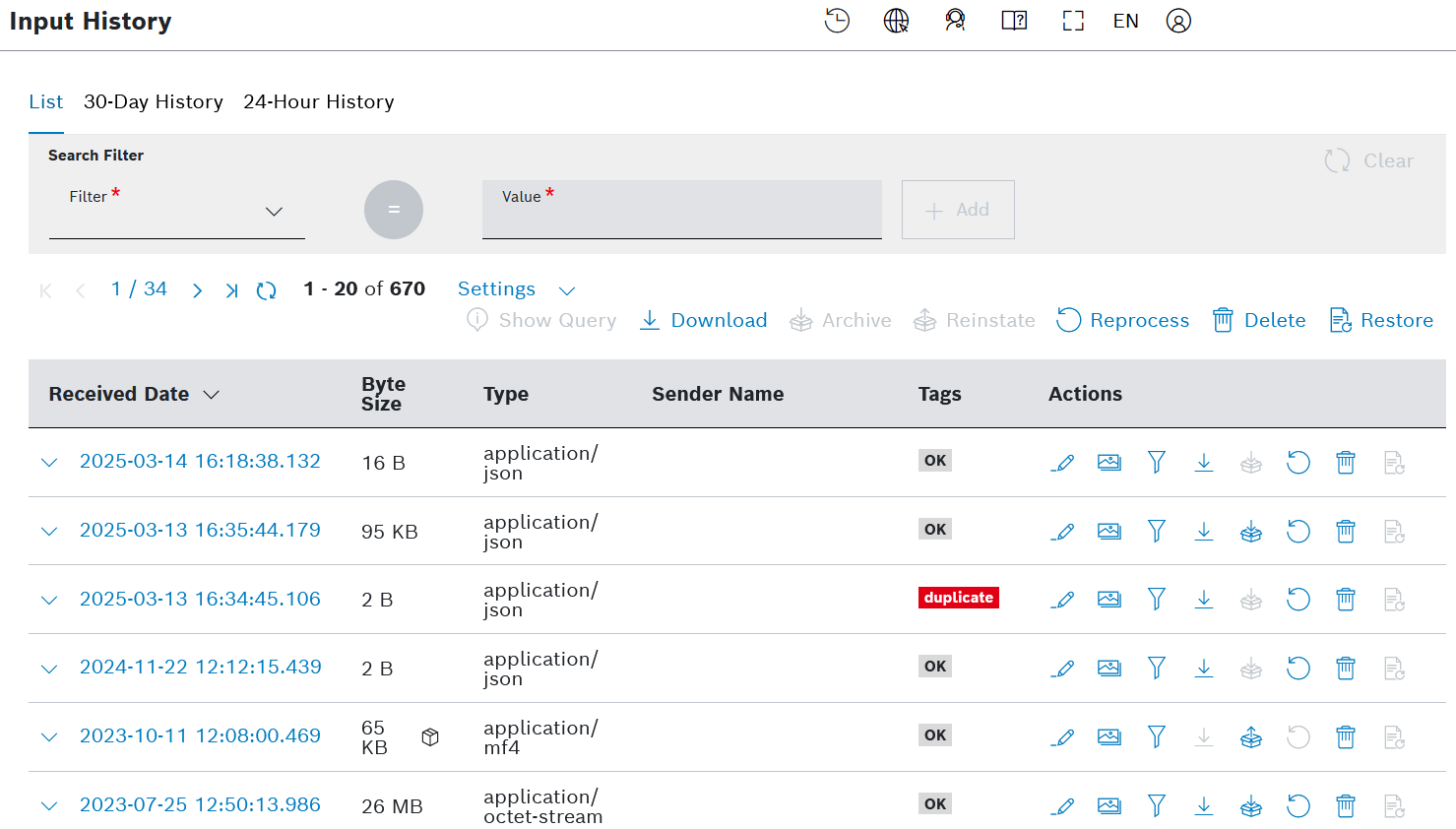Viewport: 1456px width, 829px height.
Task: Click the refresh list icon beside pagination
Action: pos(266,290)
